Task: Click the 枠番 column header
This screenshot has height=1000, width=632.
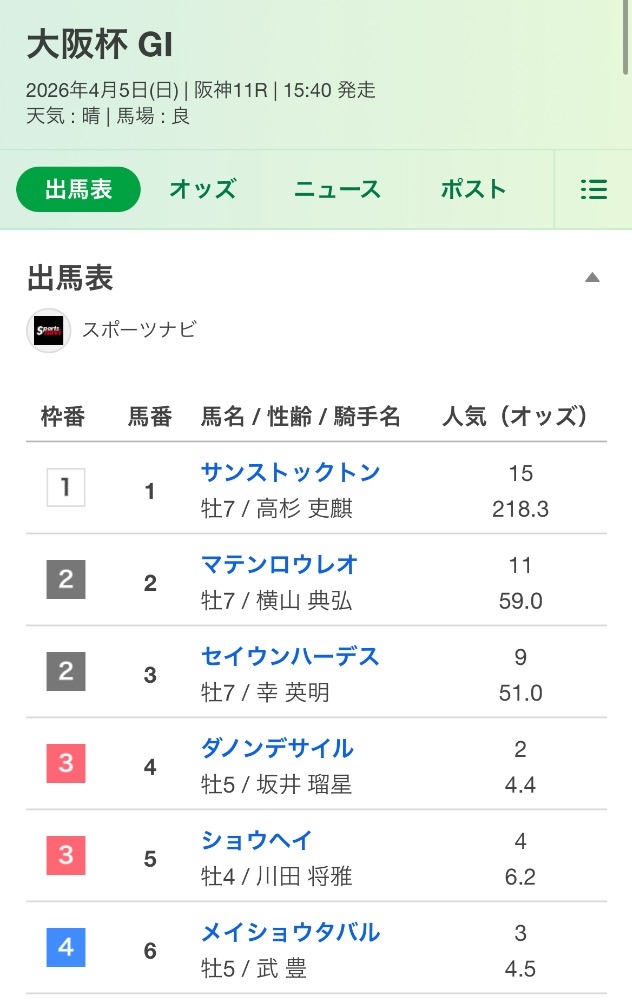Action: tap(63, 417)
